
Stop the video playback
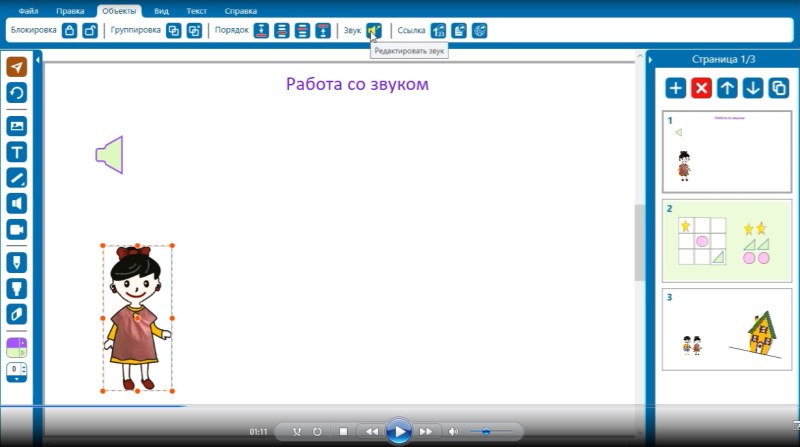tap(343, 432)
